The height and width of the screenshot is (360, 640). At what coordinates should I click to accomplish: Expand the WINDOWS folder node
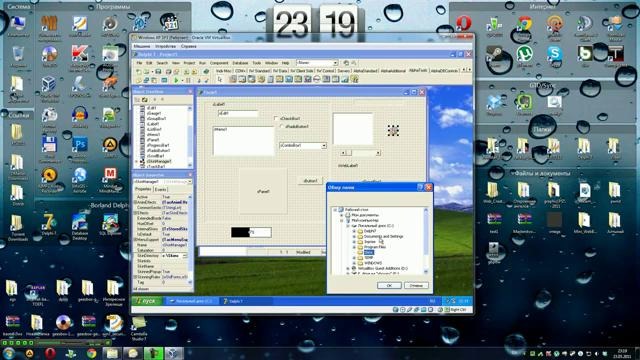click(x=354, y=263)
